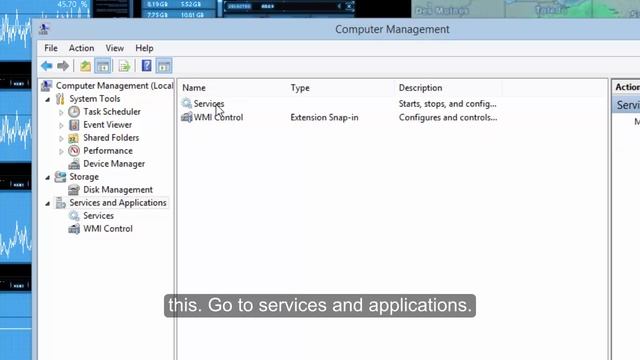Click the WMI Control icon in center list
Viewport: 640px width, 360px height.
click(x=187, y=117)
